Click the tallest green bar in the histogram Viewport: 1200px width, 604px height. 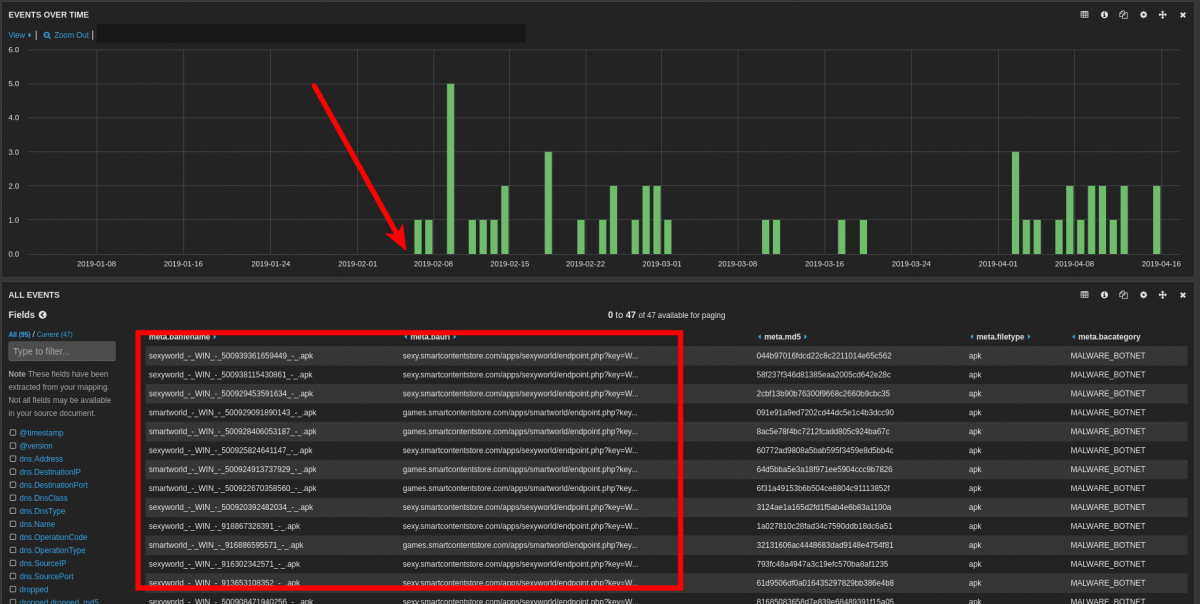pos(450,168)
